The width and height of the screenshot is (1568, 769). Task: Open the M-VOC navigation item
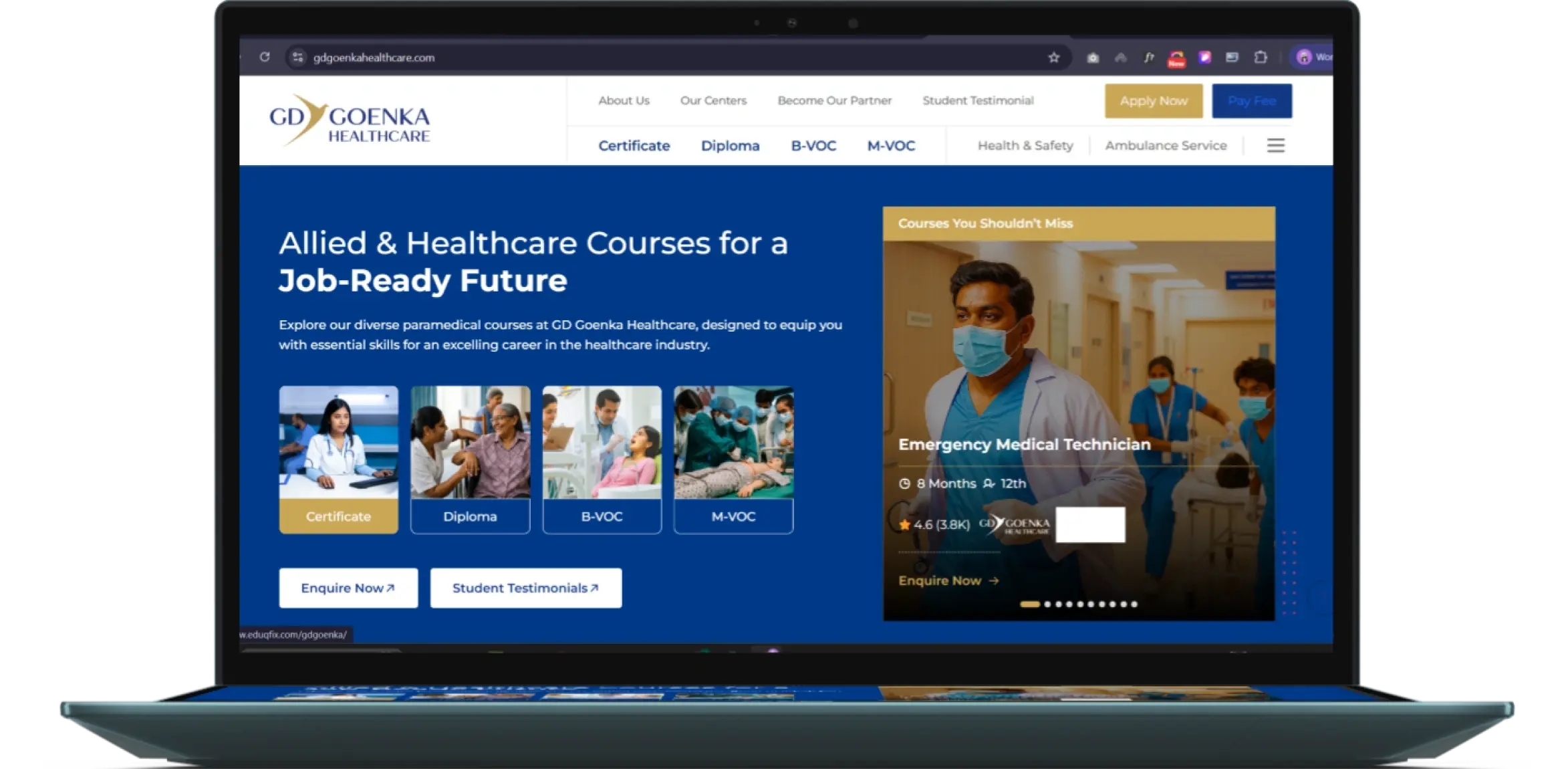coord(891,146)
